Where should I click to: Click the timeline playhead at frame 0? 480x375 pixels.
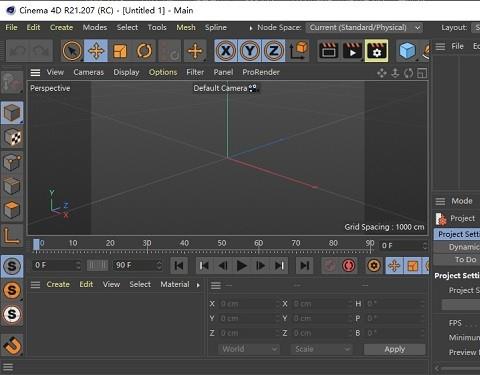coord(36,244)
